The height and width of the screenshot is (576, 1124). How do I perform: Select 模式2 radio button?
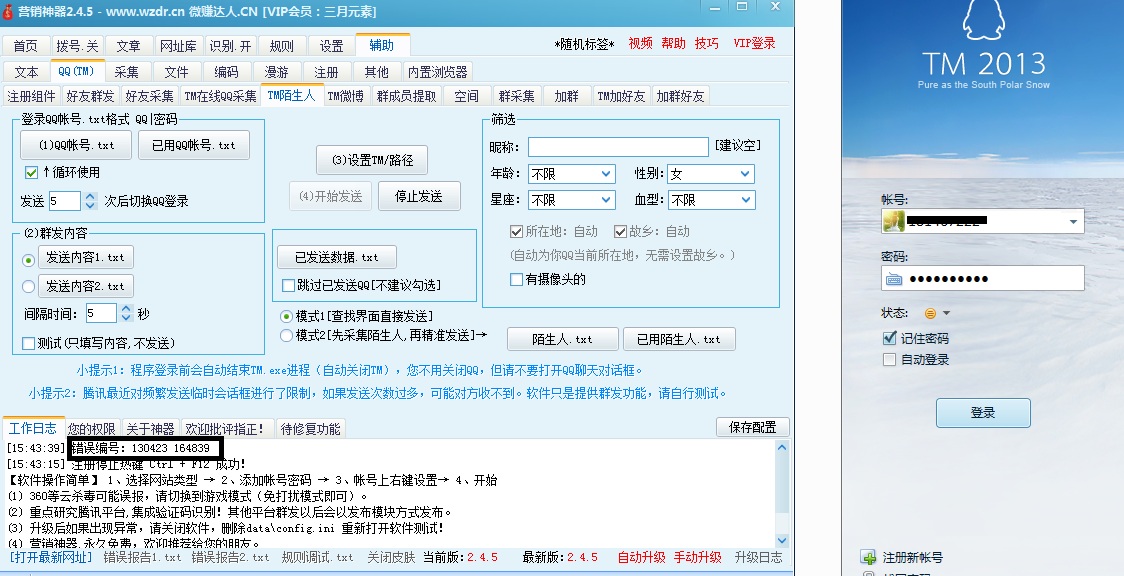[287, 335]
